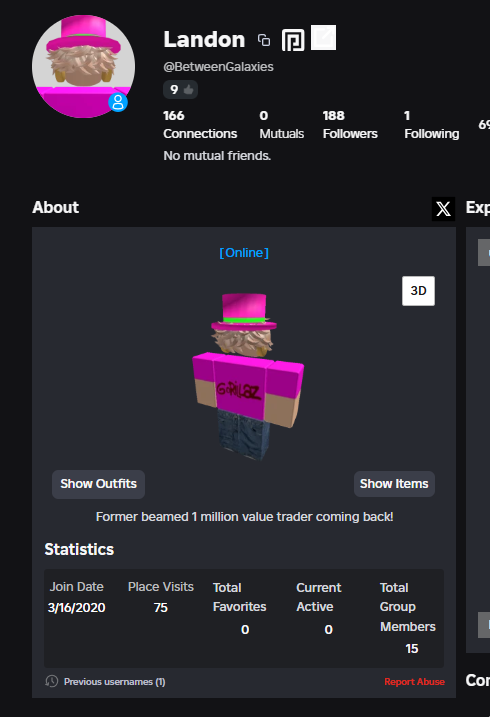The width and height of the screenshot is (490, 717).
Task: Click the Statistics heading
Action: [79, 549]
